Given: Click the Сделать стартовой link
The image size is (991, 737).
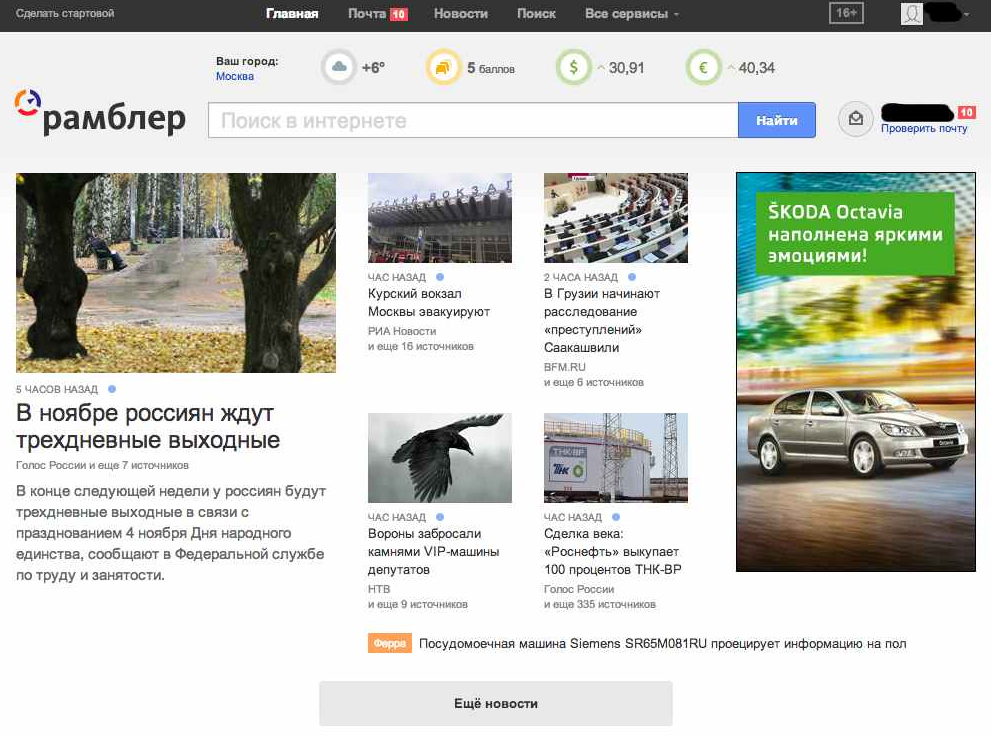Looking at the screenshot, I should (65, 14).
